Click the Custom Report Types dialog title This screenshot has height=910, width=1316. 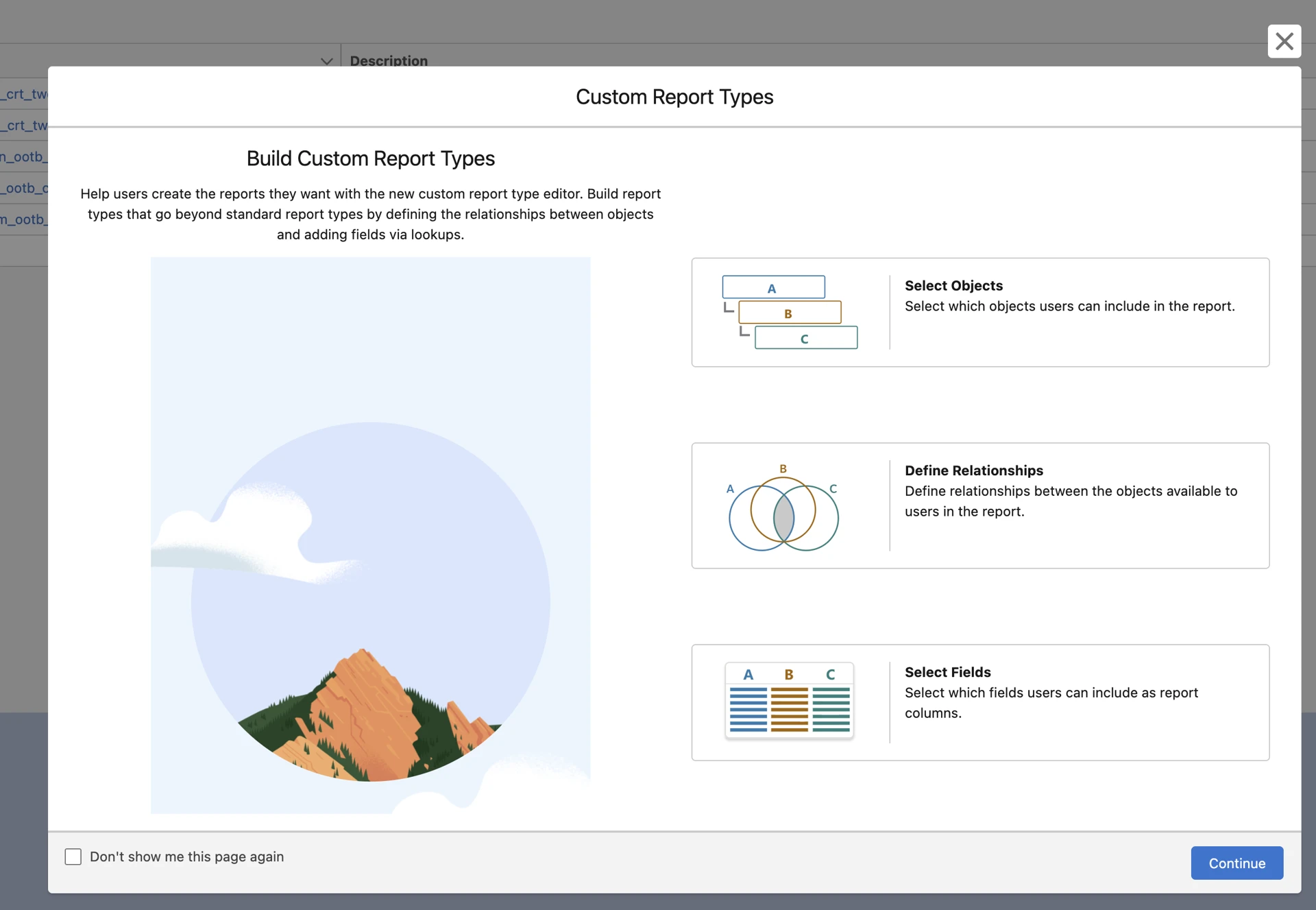point(674,97)
